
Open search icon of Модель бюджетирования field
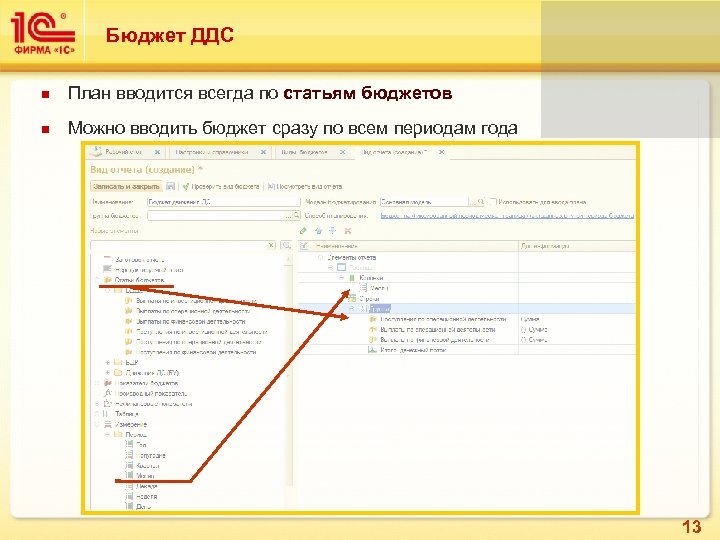tap(480, 202)
